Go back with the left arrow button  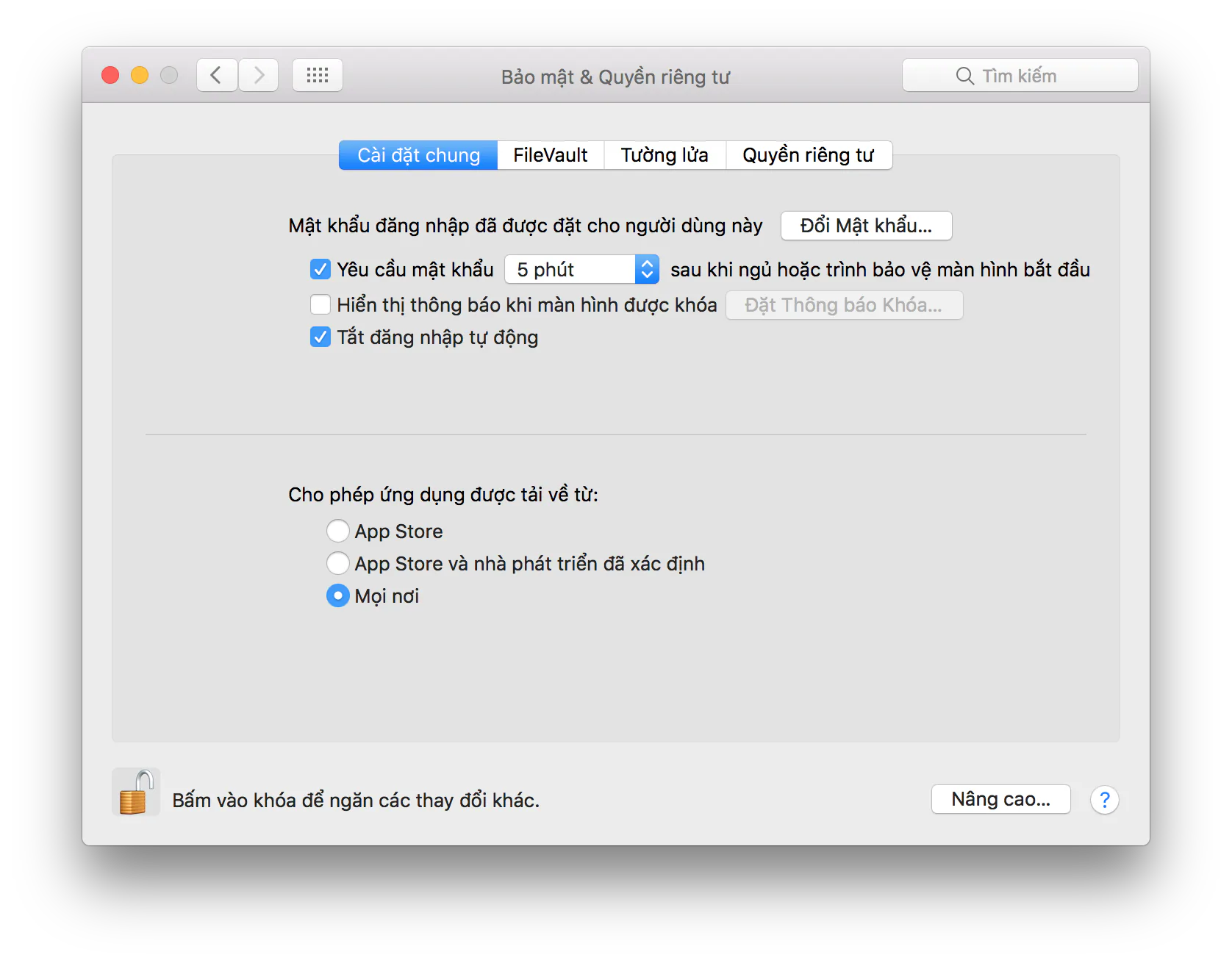(x=217, y=75)
